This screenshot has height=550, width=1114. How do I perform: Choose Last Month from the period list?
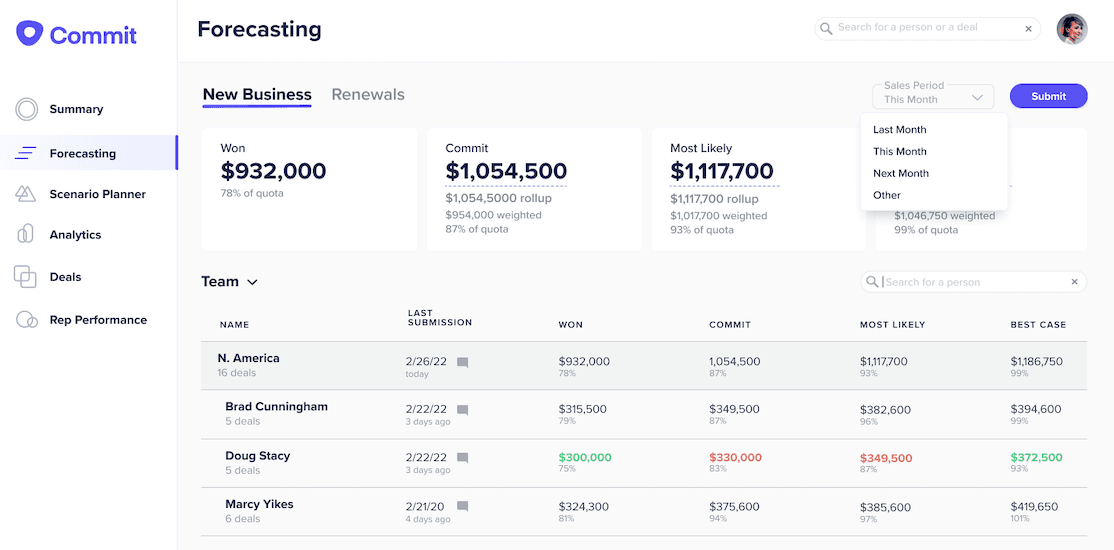pos(900,130)
